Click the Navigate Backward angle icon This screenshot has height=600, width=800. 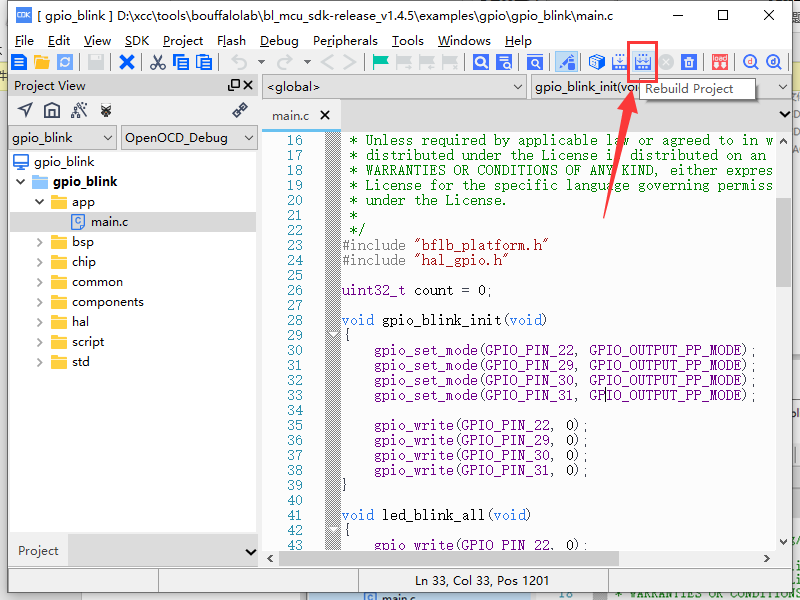pyautogui.click(x=327, y=62)
